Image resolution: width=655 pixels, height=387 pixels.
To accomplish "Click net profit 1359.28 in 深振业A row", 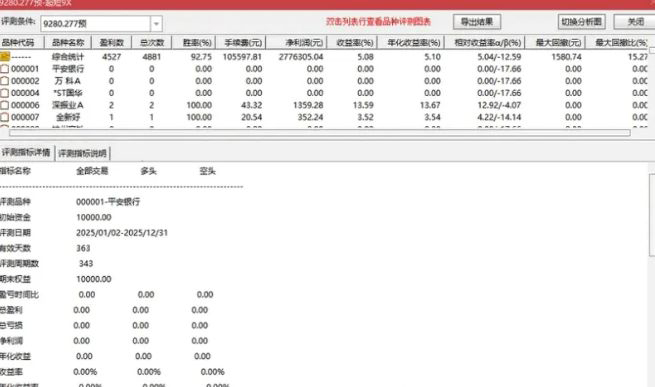I will pos(308,105).
